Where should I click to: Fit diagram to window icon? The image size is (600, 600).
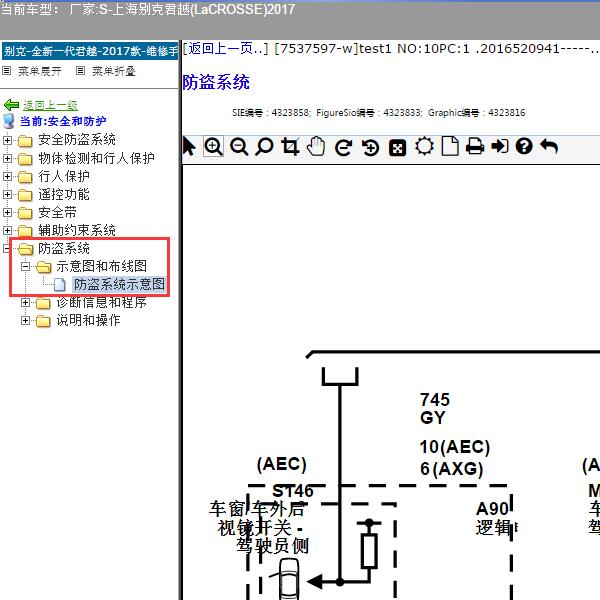click(x=397, y=148)
